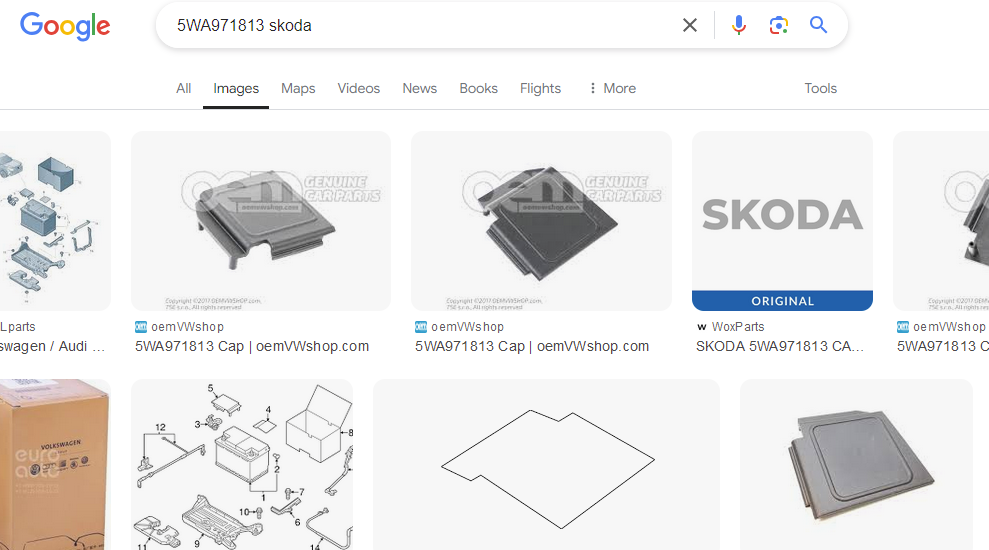
Task: Submit search with the magnifying glass icon
Action: 818,25
